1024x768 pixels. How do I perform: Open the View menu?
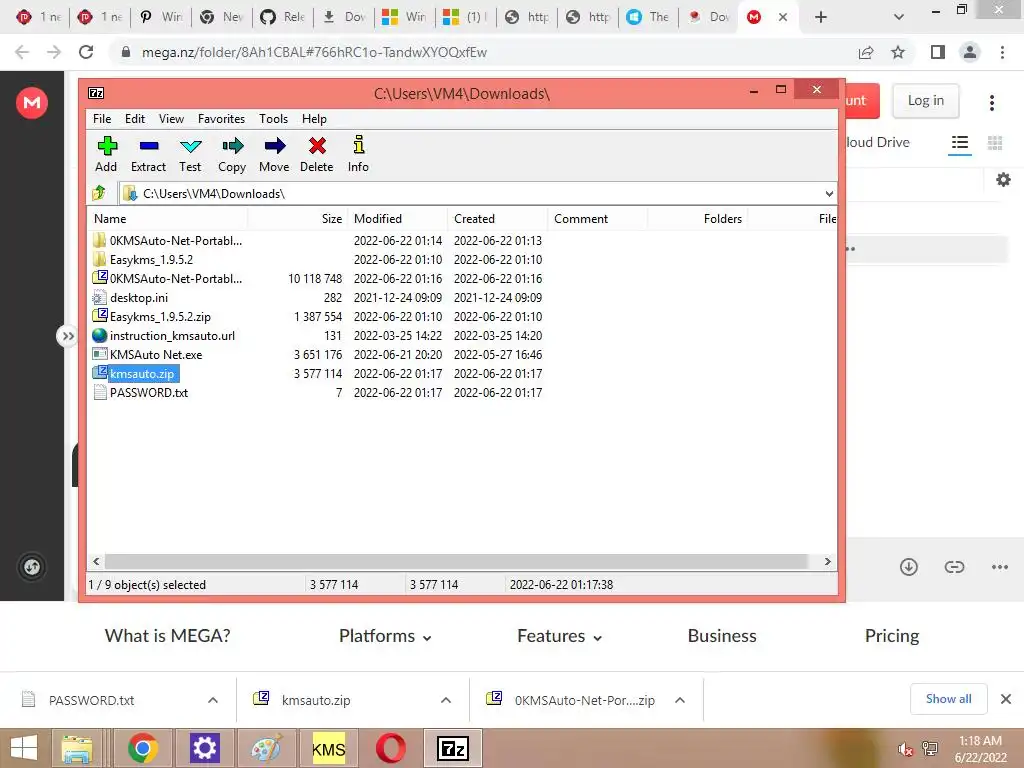click(171, 119)
